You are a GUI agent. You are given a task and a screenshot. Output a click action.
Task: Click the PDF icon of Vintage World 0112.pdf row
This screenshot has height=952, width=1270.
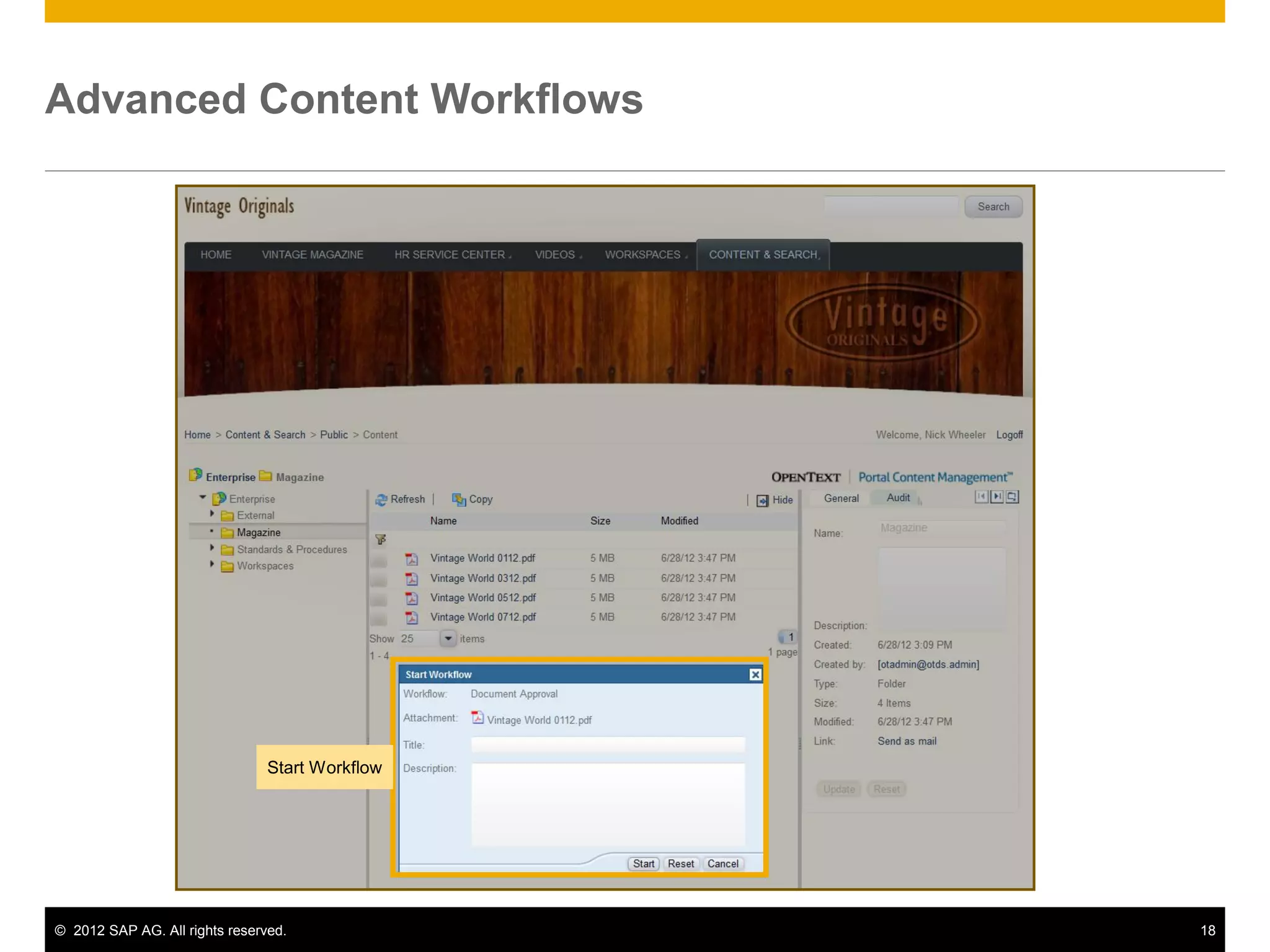(x=411, y=558)
